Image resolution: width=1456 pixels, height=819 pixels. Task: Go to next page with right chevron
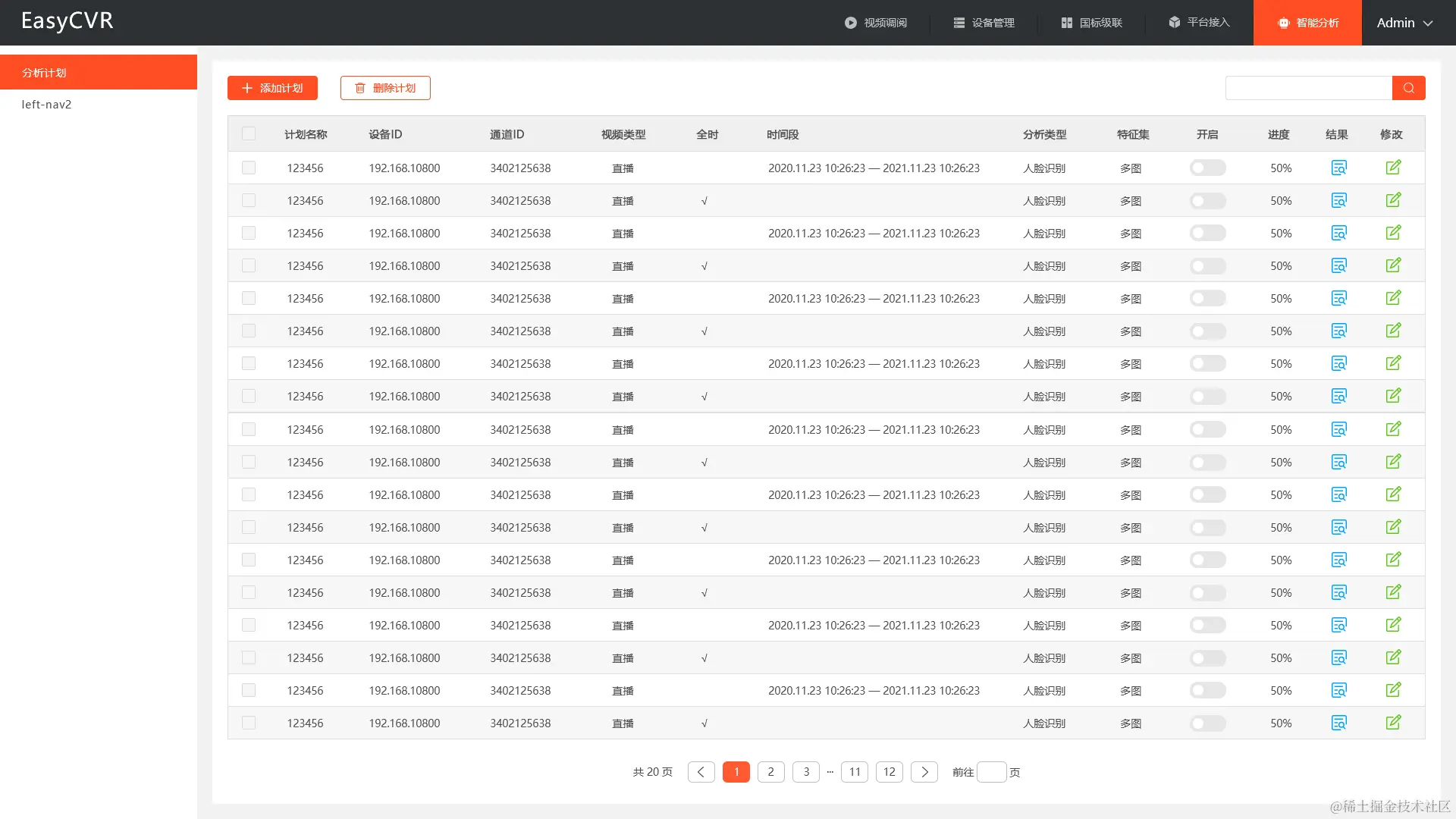pos(924,772)
